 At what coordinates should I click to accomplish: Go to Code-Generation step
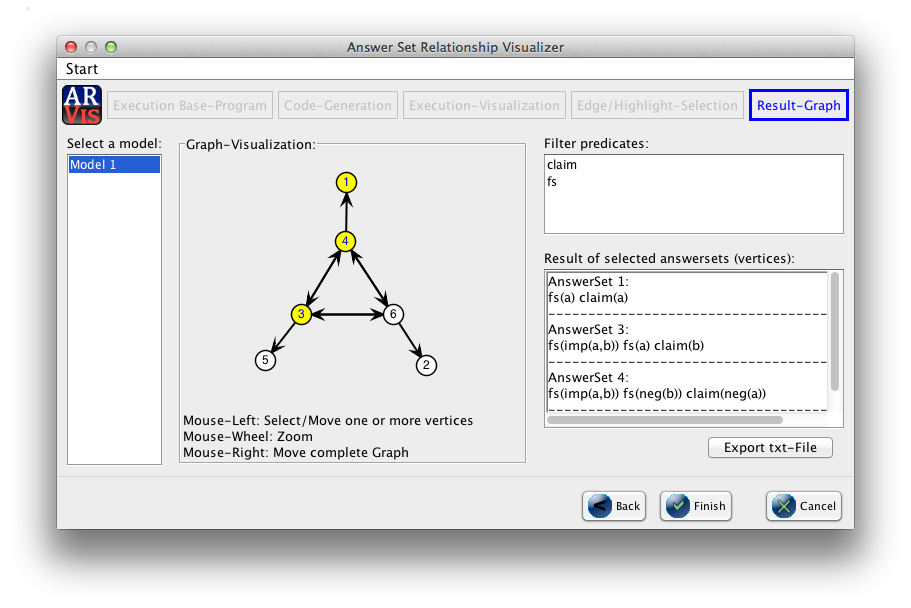[338, 105]
